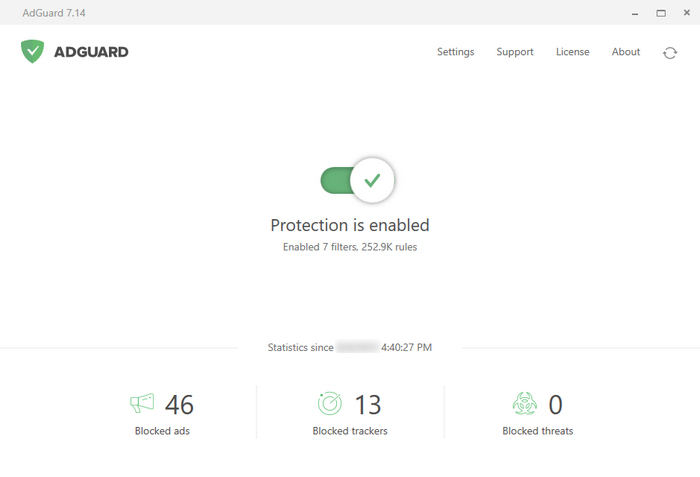Click the Blocked ads megaphone icon
700x477 pixels.
point(142,403)
